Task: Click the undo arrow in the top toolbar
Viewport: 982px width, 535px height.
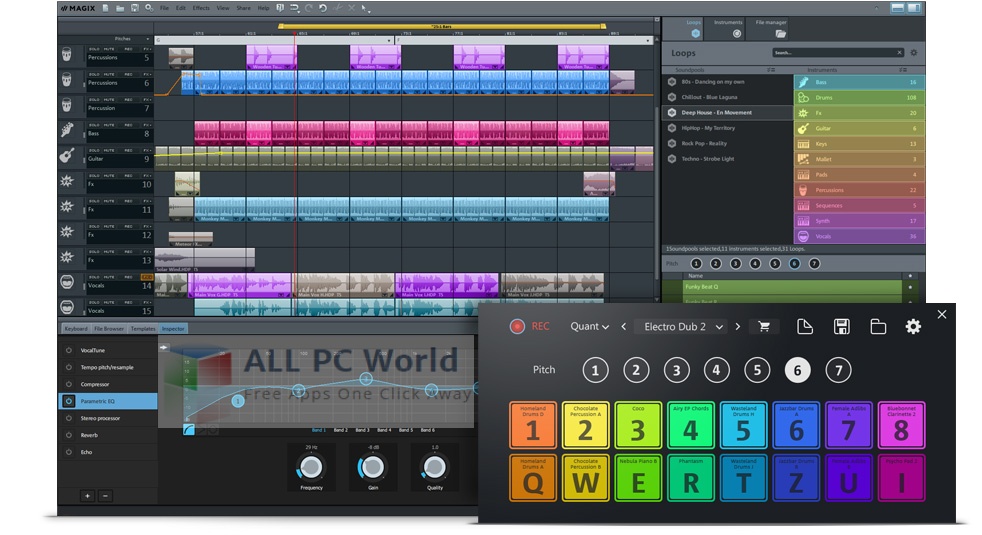Action: tap(323, 8)
